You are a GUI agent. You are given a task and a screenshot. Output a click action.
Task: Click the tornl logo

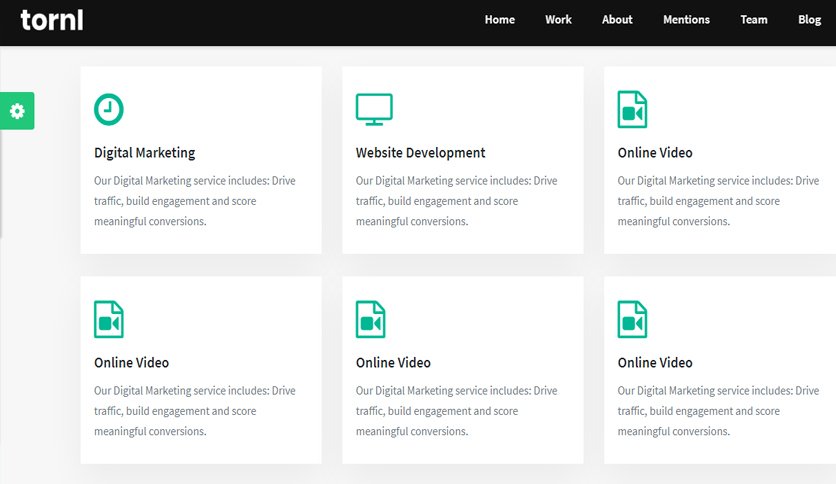pyautogui.click(x=52, y=20)
